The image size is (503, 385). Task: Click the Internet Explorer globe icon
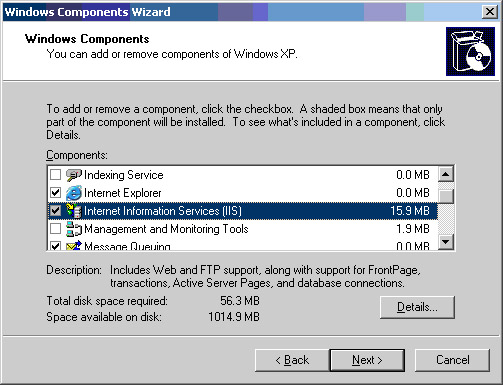(x=74, y=193)
